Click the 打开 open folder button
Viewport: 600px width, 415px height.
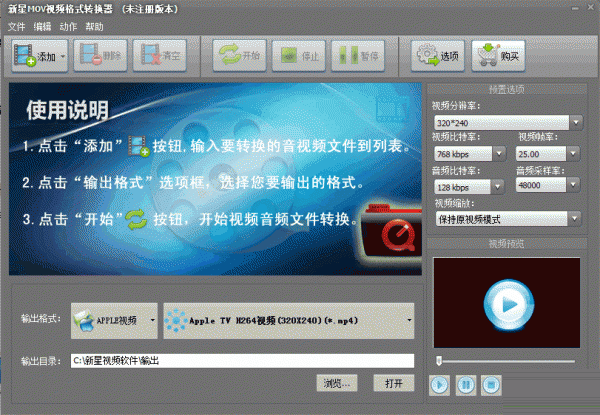(394, 383)
